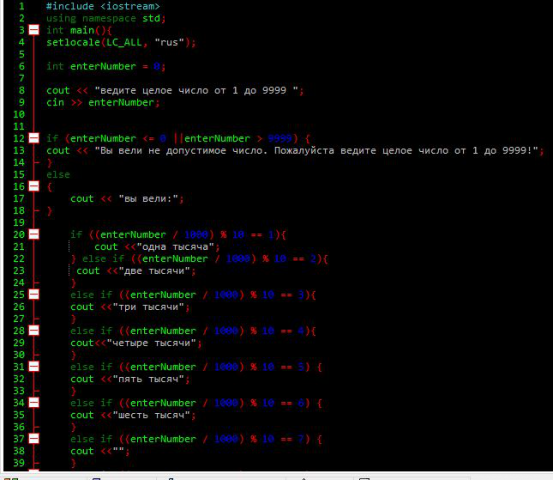This screenshot has width=553, height=480.
Task: Click "else if" on line 22
Action: [103, 259]
